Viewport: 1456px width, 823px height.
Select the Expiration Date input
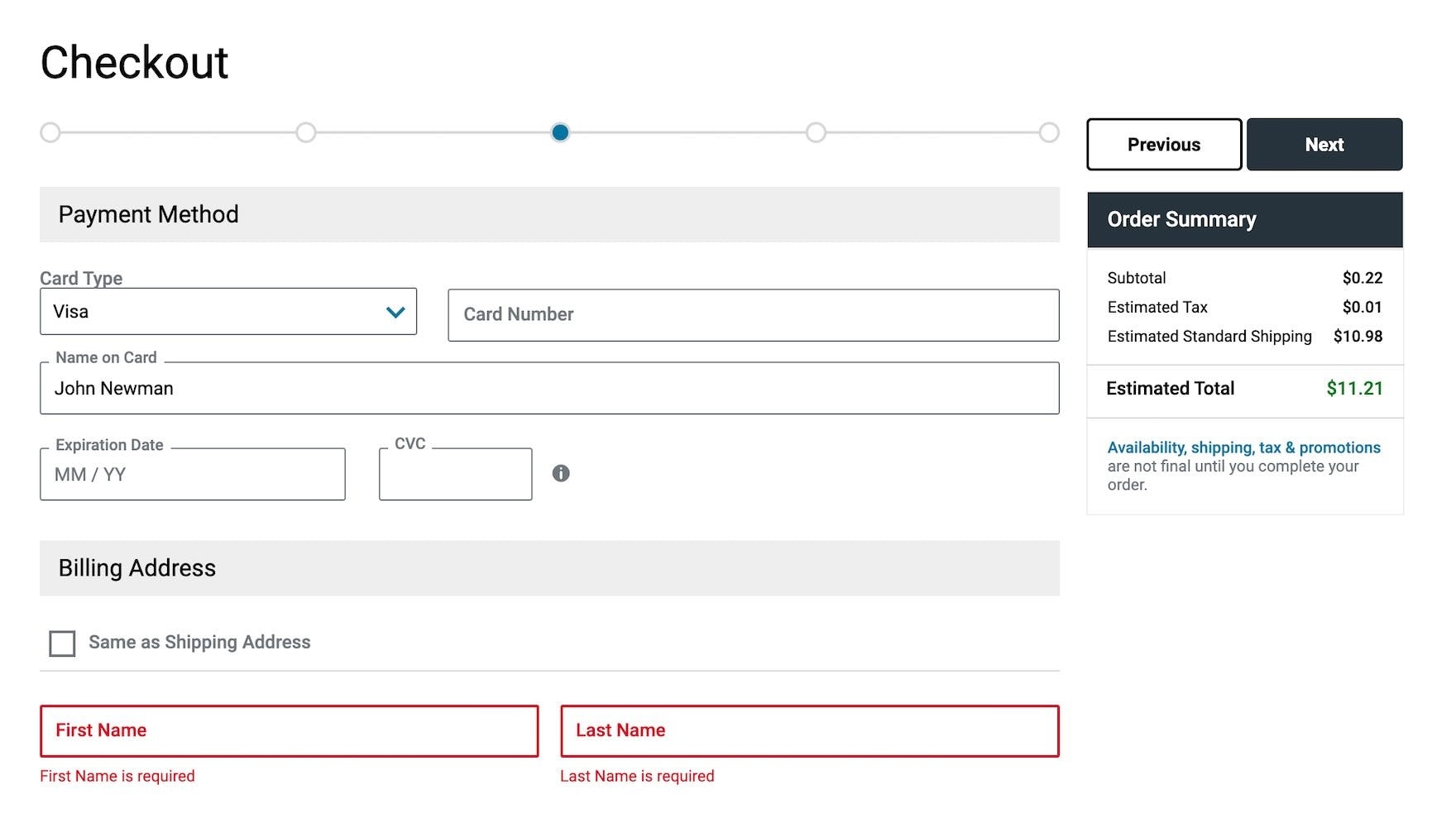point(192,475)
